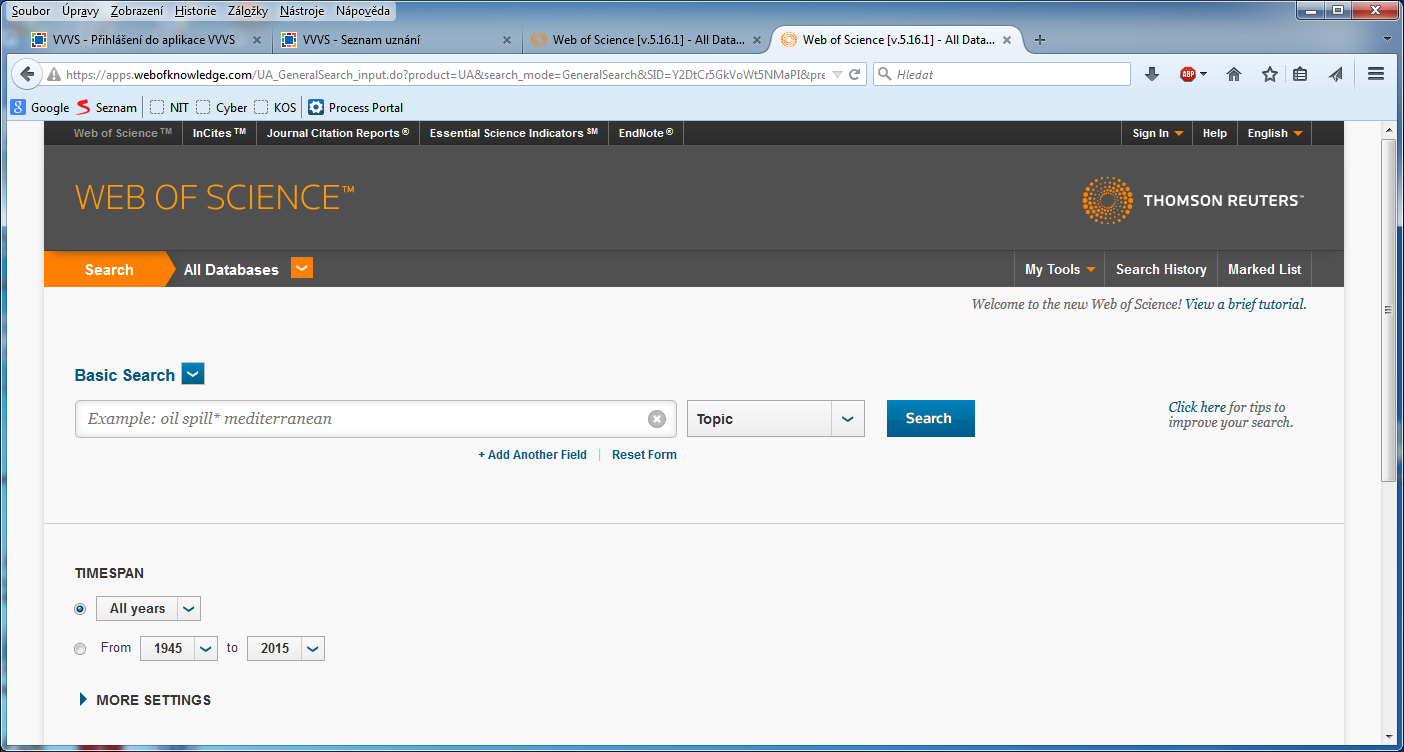Click the Help link
Screen dimensions: 1404x752
coord(1215,133)
